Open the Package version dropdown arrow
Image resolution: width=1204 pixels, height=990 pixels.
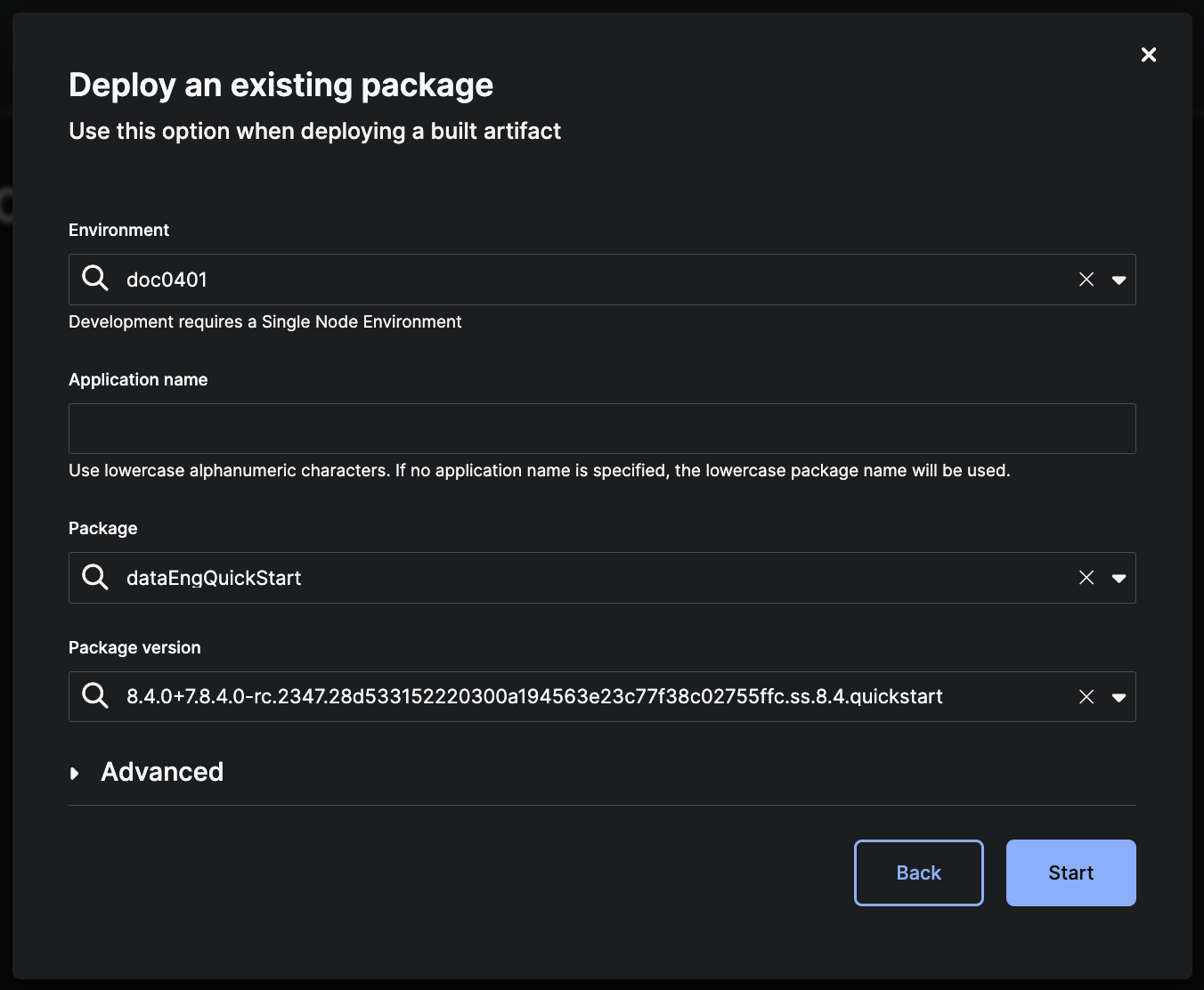1119,697
